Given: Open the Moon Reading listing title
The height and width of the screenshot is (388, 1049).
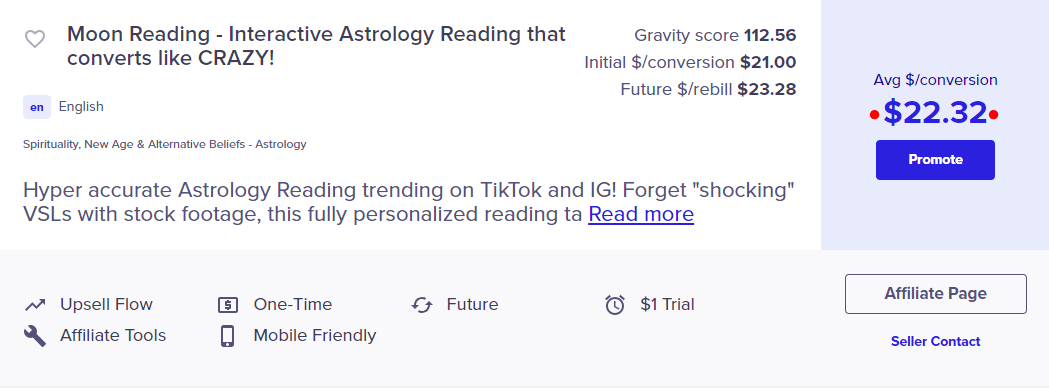Looking at the screenshot, I should [x=316, y=45].
